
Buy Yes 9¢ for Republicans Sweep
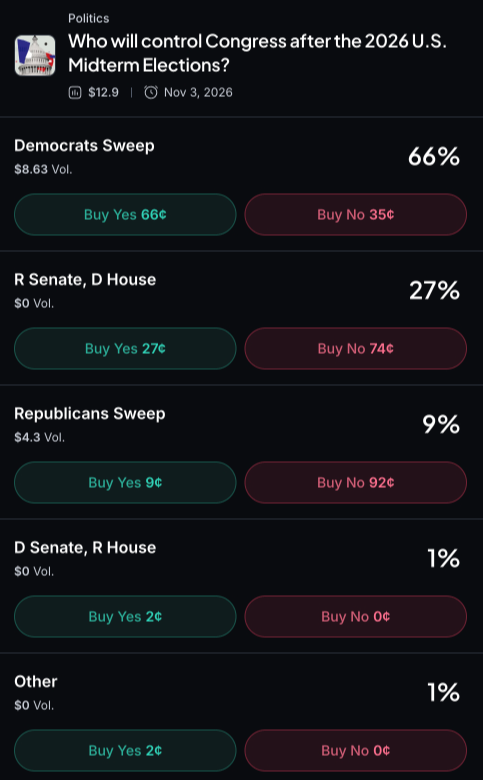125,483
